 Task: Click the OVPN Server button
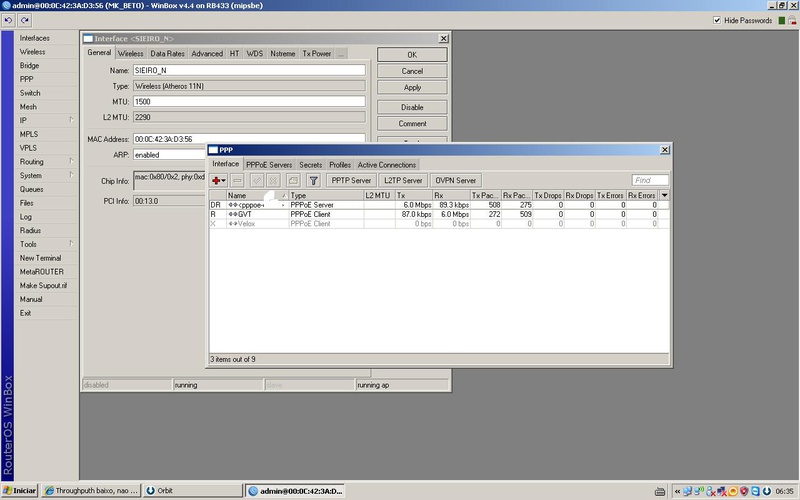click(x=456, y=181)
